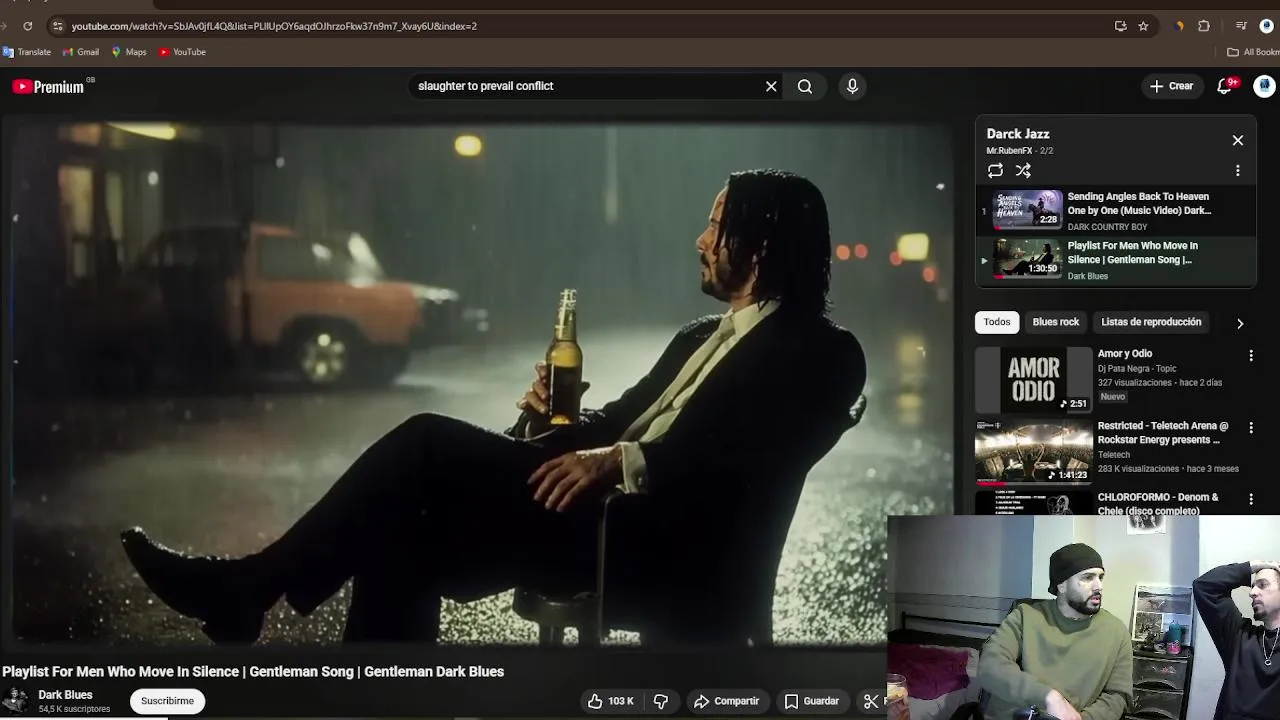Start voice search with the microphone icon

click(x=852, y=86)
